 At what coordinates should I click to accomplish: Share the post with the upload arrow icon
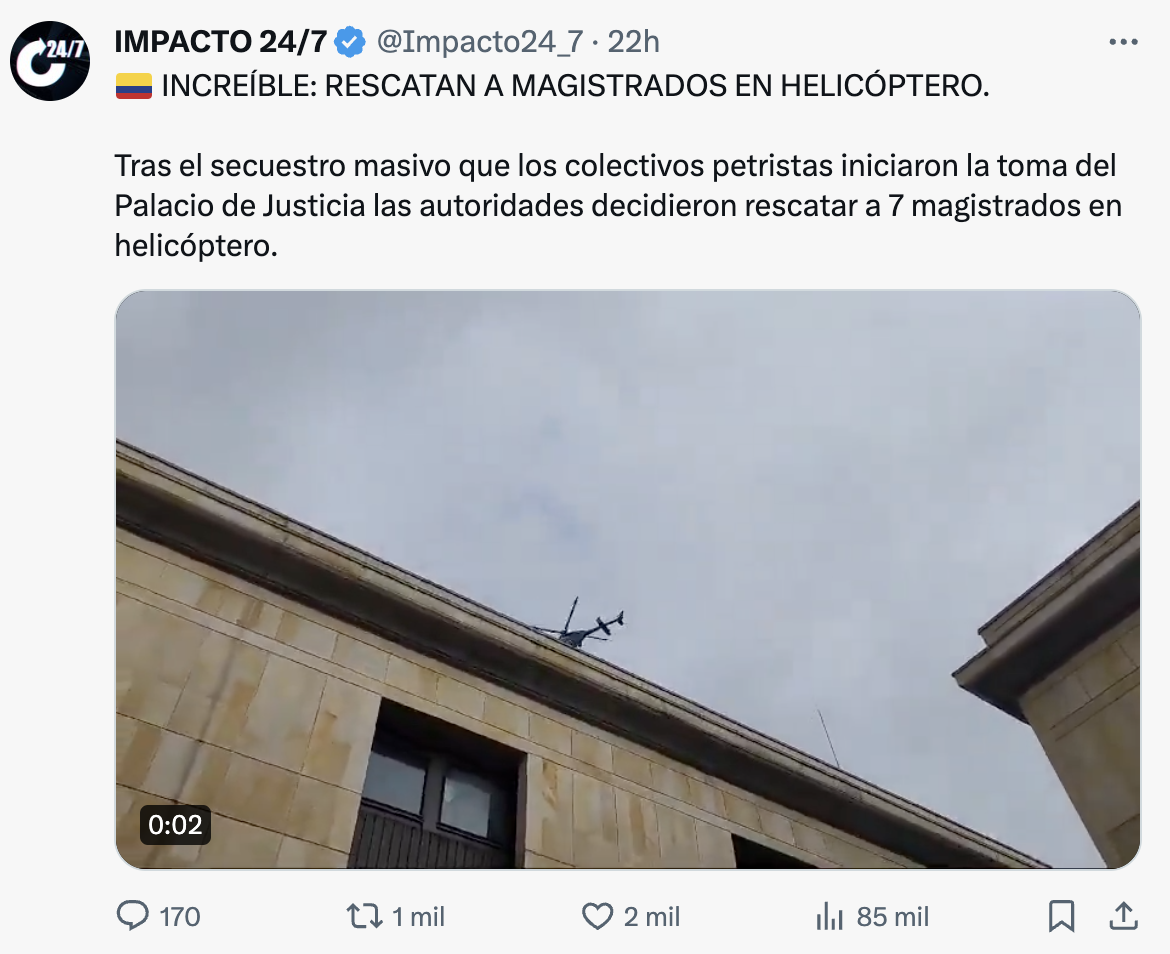coord(1123,916)
